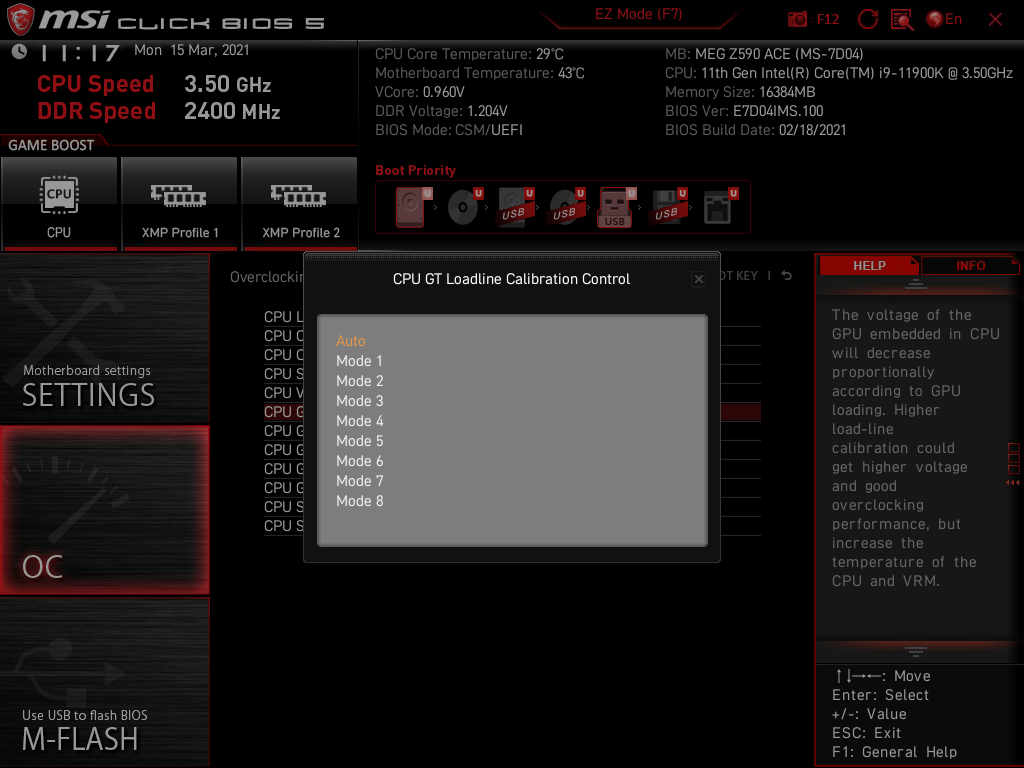
Task: Click the 'CPU Core Temperature: 29°C' reading
Action: (469, 54)
